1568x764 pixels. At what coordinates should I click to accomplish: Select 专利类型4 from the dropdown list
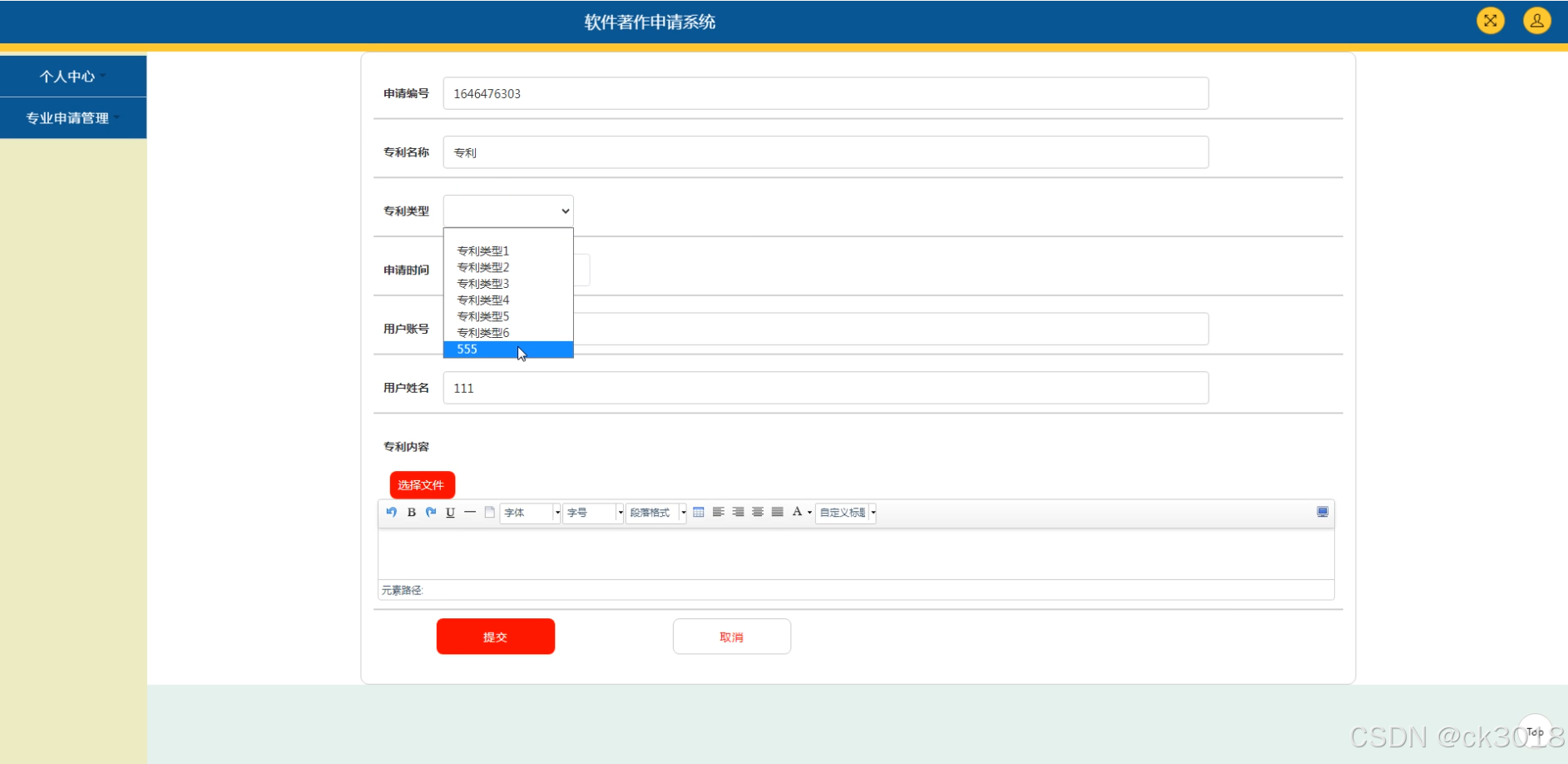[508, 300]
